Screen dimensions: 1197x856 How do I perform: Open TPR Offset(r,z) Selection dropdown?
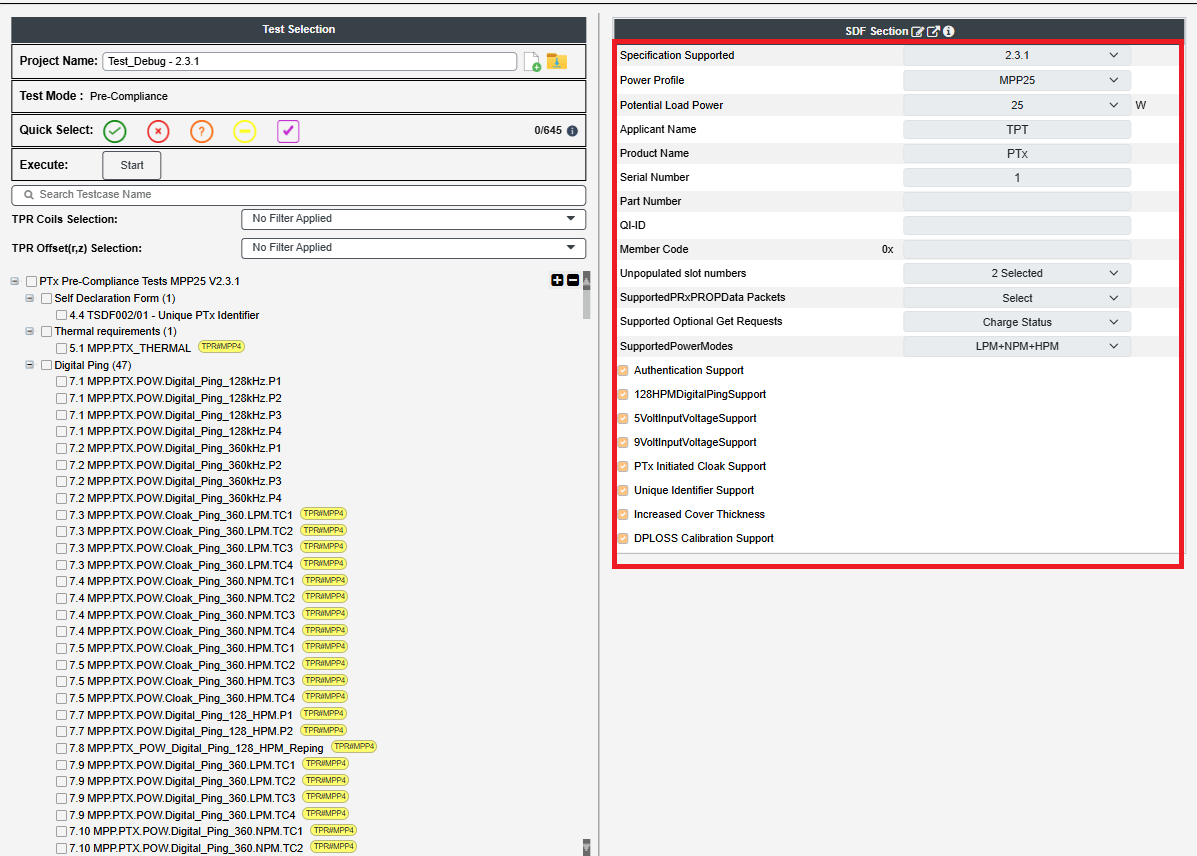[x=414, y=248]
